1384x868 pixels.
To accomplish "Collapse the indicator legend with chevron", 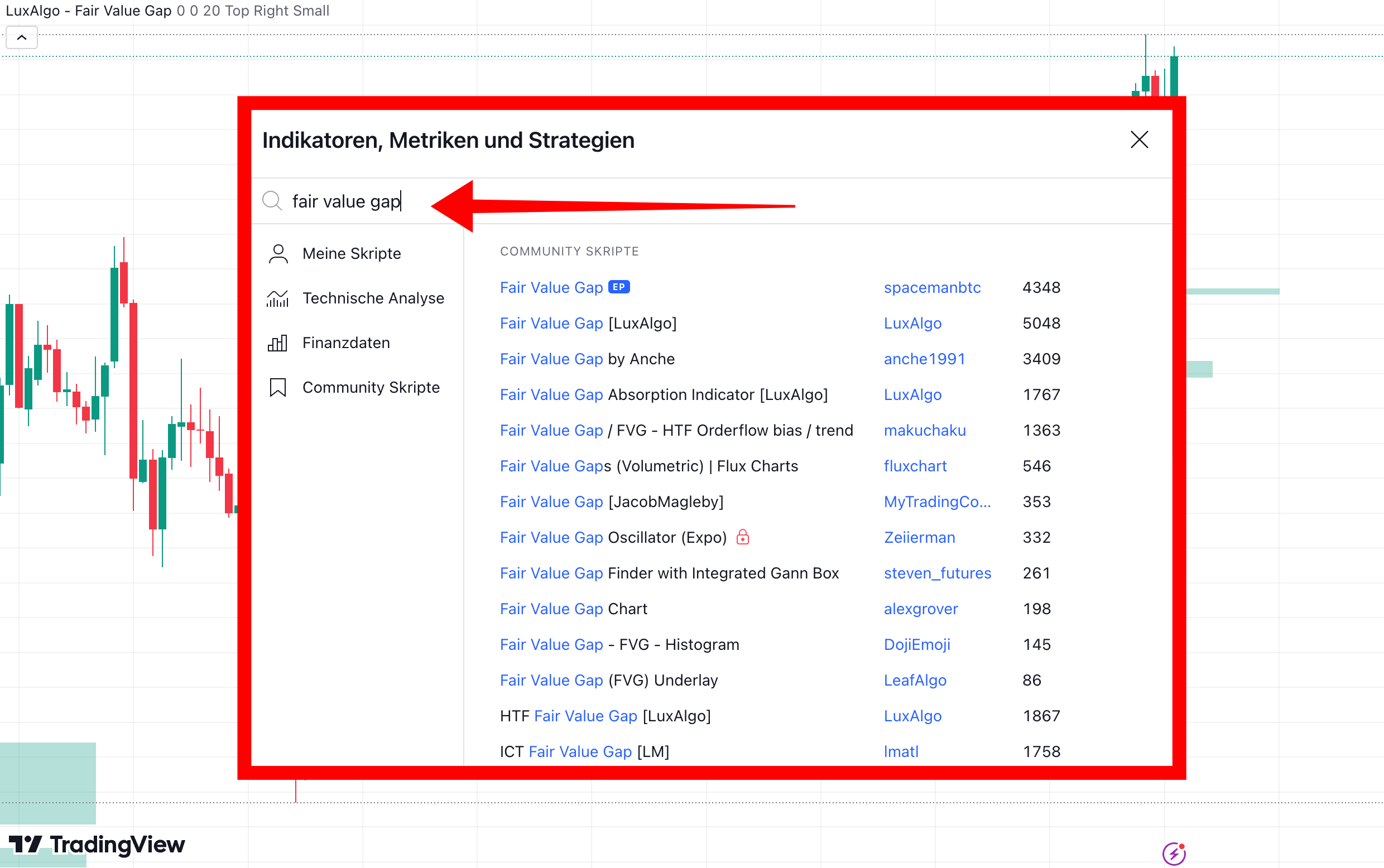I will (x=22, y=38).
